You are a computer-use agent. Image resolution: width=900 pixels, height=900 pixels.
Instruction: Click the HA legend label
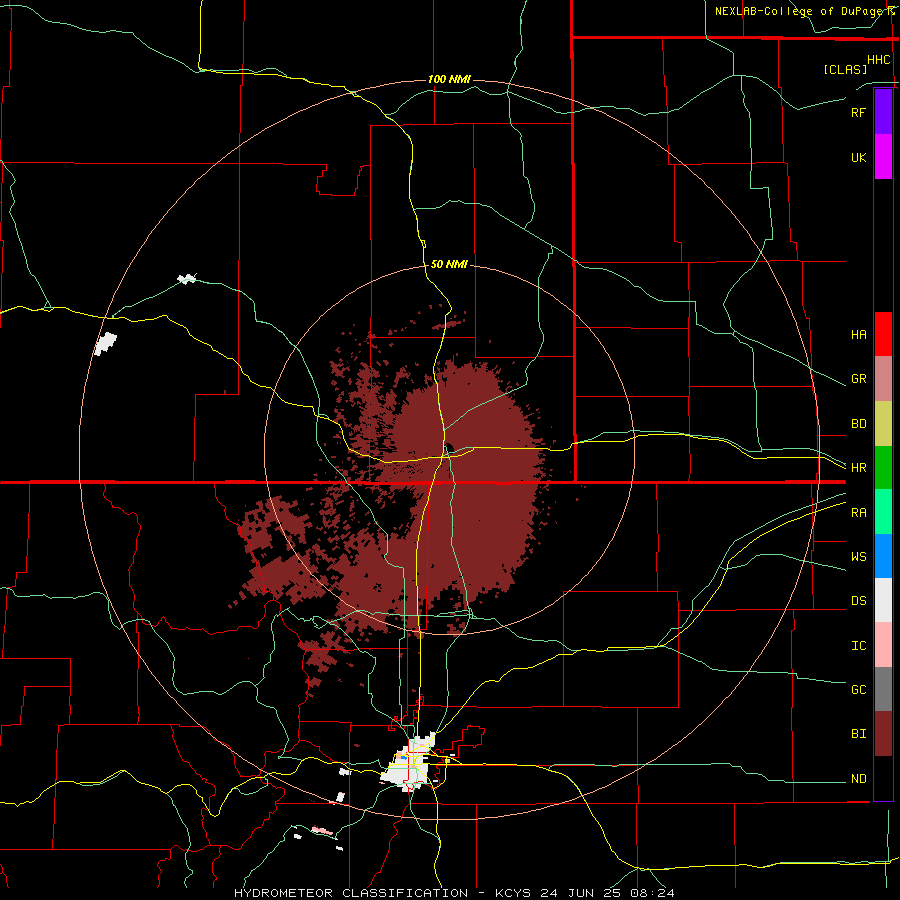(x=858, y=335)
